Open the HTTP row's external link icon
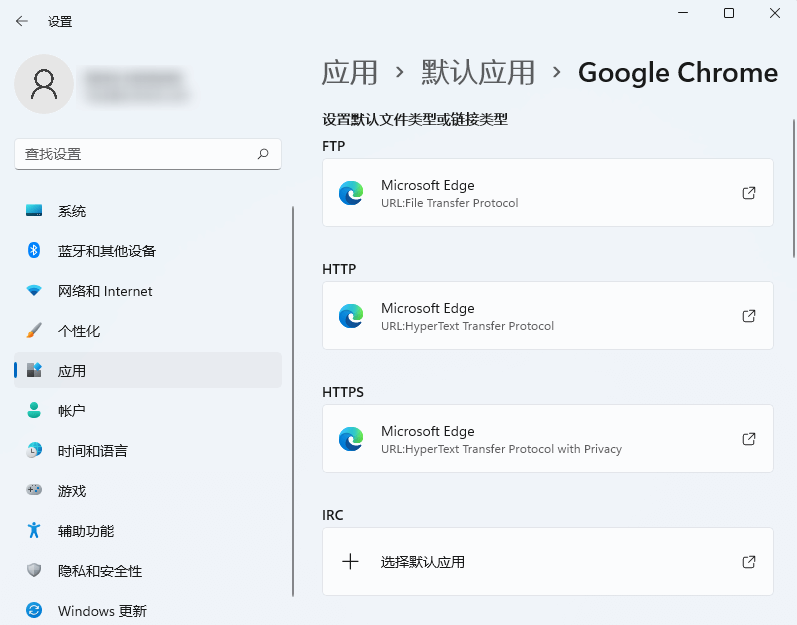The width and height of the screenshot is (797, 625). [x=749, y=316]
